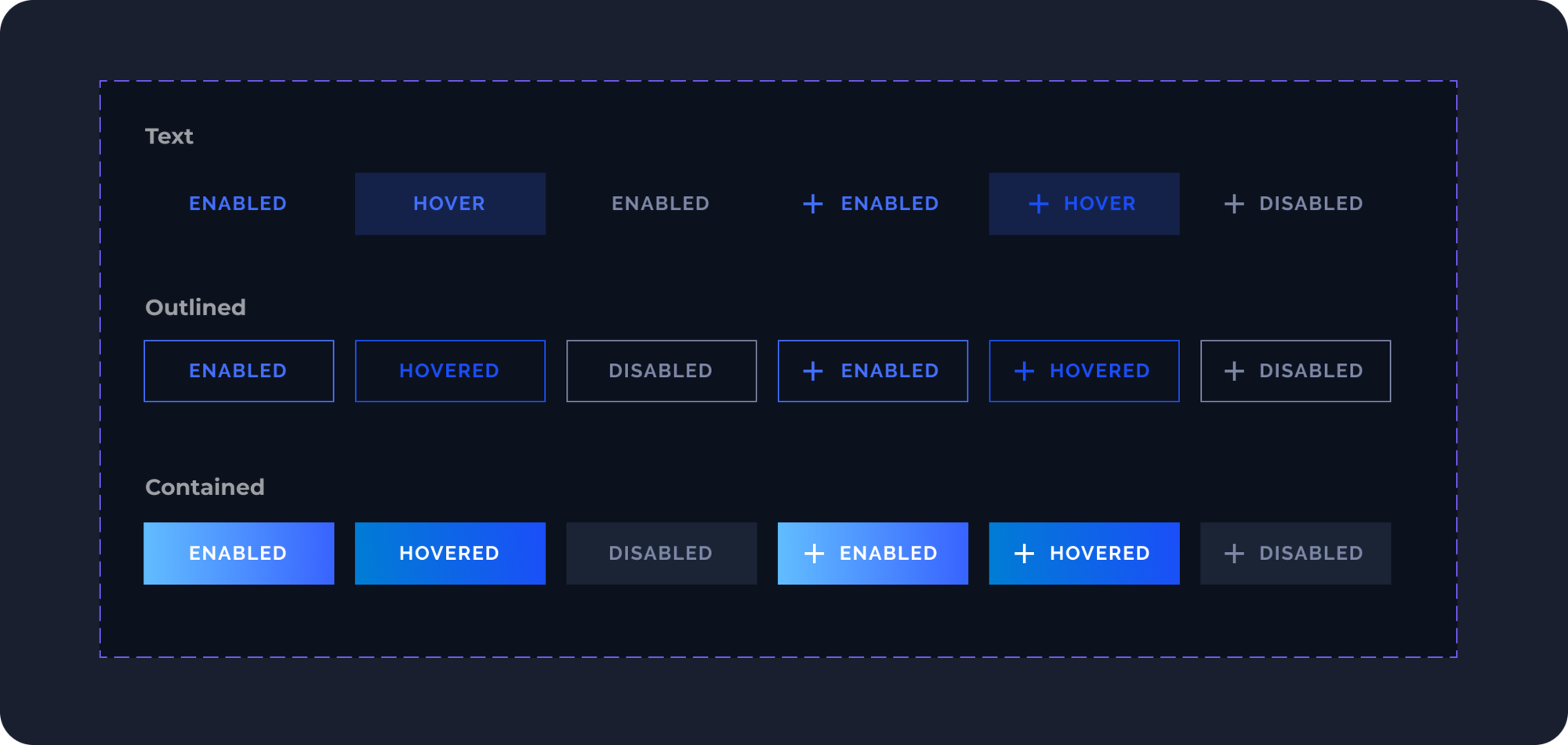Click the plus ENABLED button in Text row
Image resolution: width=1568 pixels, height=745 pixels.
873,204
